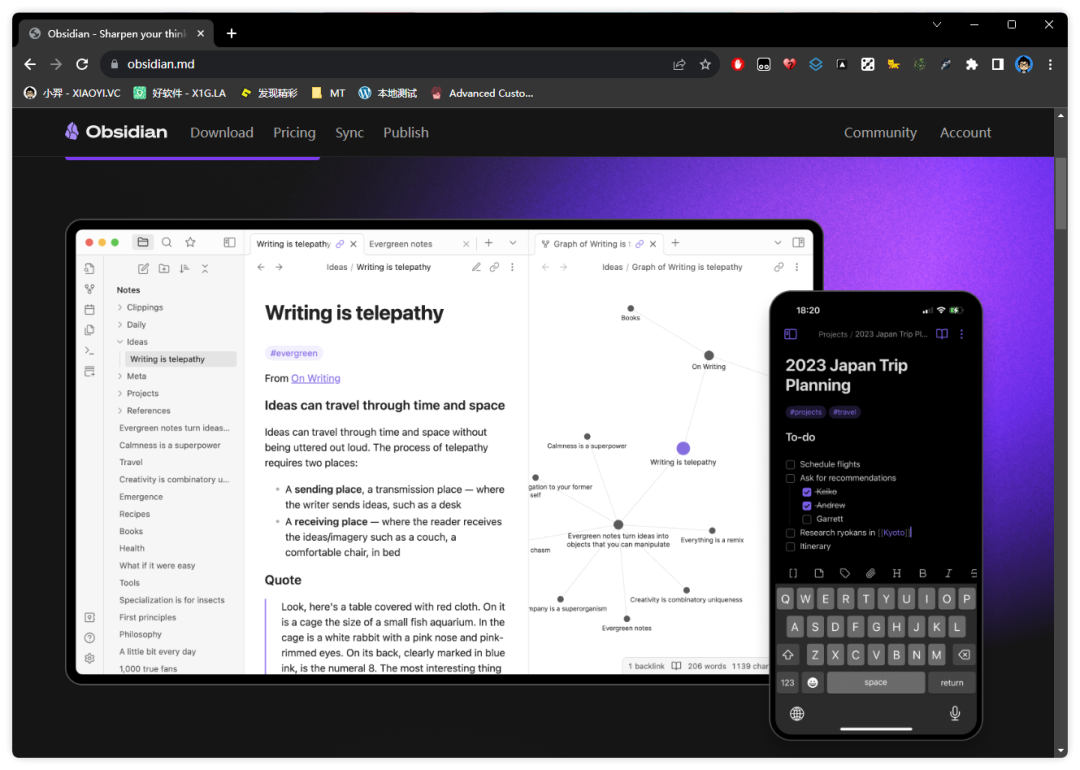Image resolution: width=1080 pixels, height=770 pixels.
Task: Open the browser extensions puzzle icon
Action: coord(971,64)
